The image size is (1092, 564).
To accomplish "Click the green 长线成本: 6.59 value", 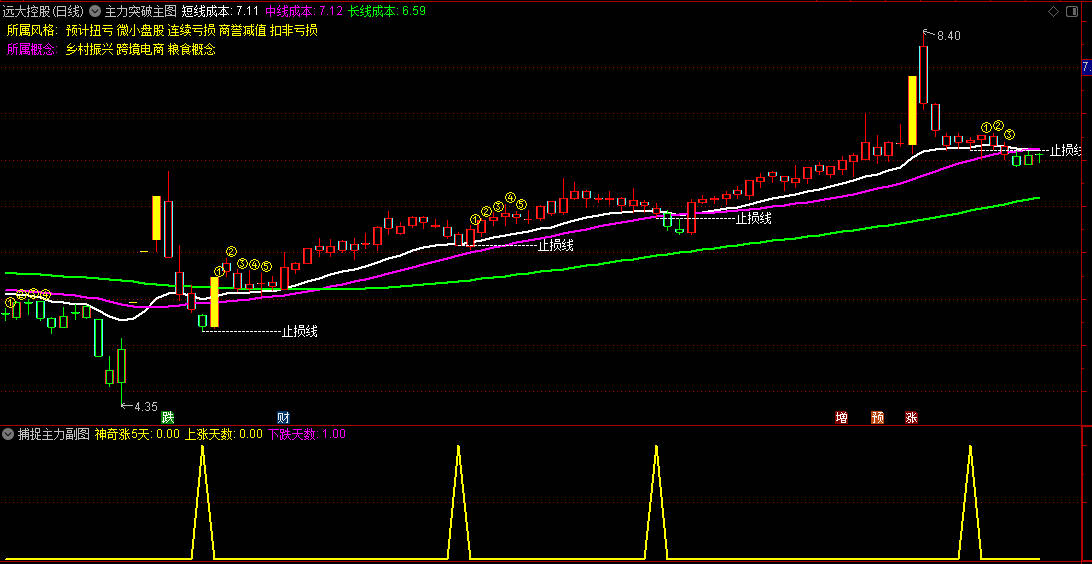I will point(387,11).
